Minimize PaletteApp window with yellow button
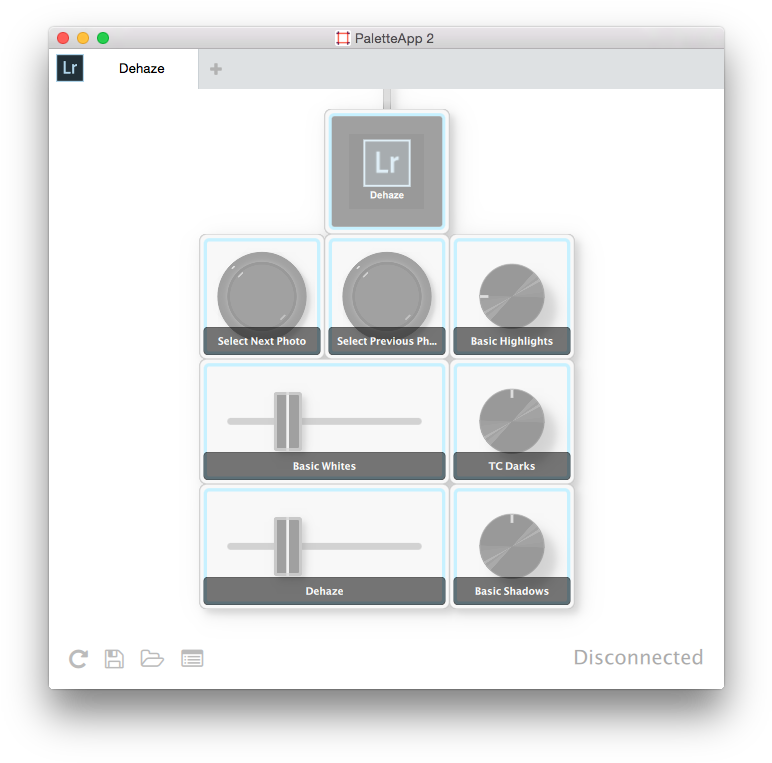The image size is (772, 763). (x=83, y=38)
